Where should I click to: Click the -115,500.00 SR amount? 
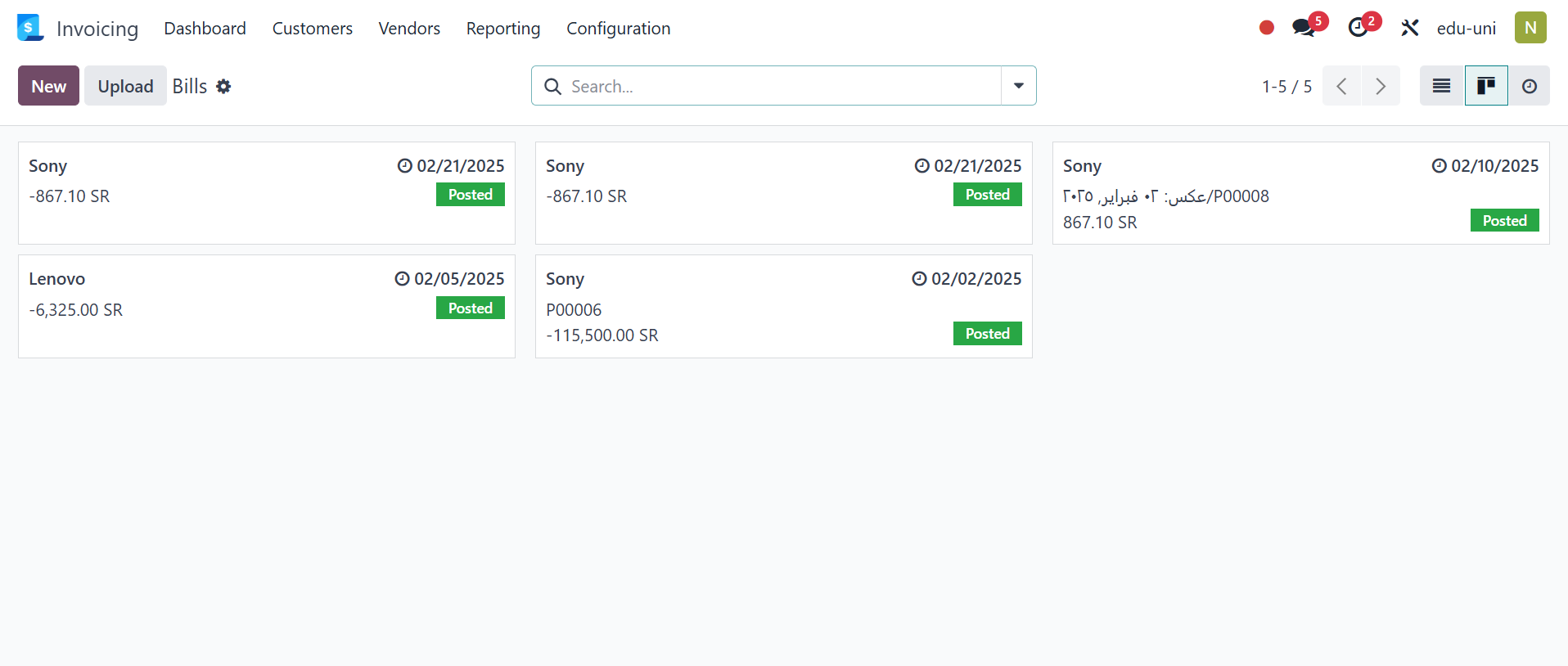(602, 335)
